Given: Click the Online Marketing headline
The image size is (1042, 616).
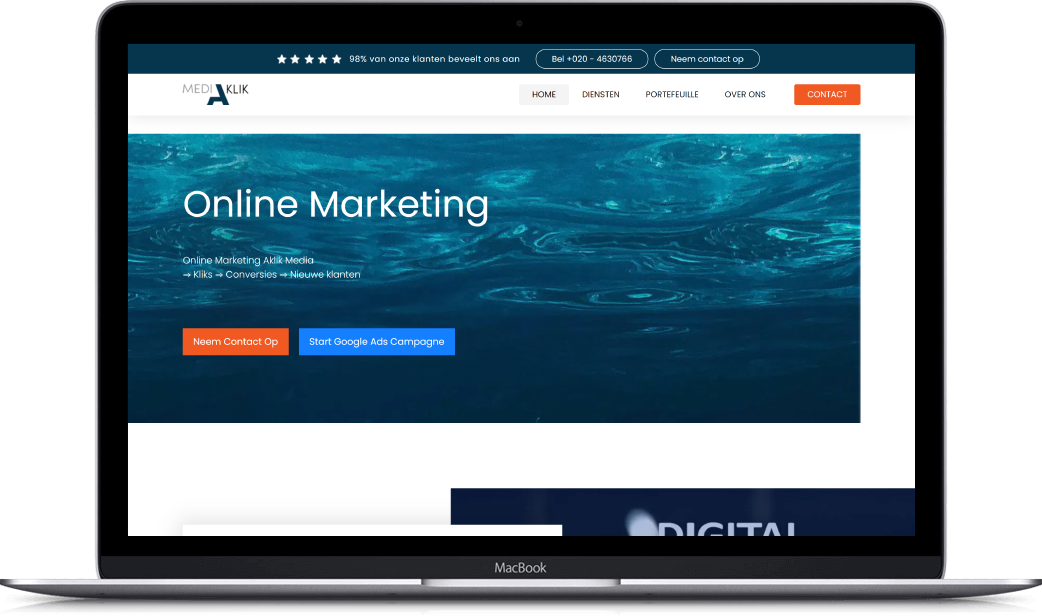Looking at the screenshot, I should (x=336, y=204).
